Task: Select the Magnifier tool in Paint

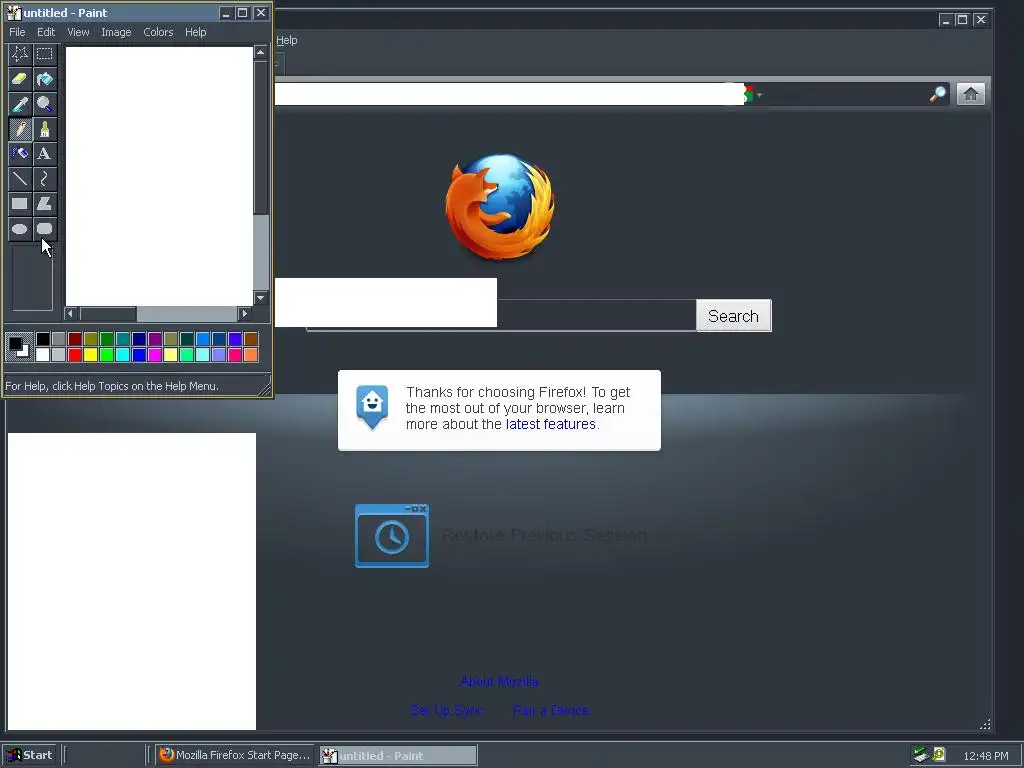Action: click(44, 104)
